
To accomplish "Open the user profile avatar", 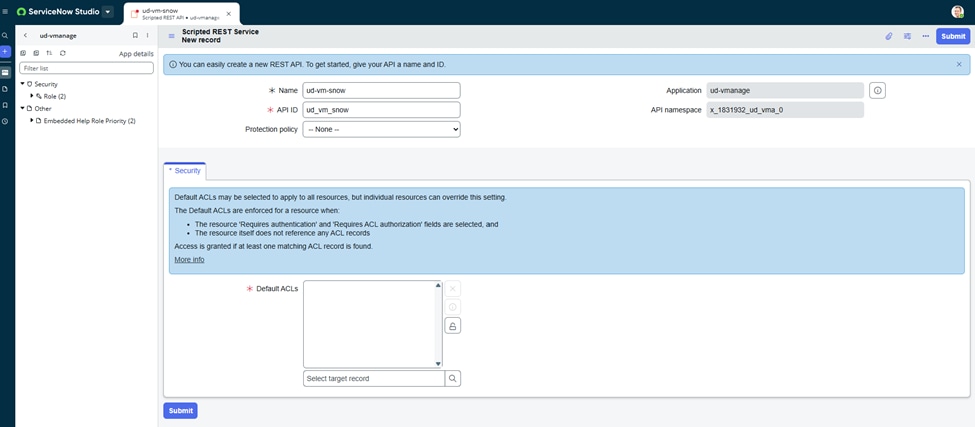I will point(957,12).
